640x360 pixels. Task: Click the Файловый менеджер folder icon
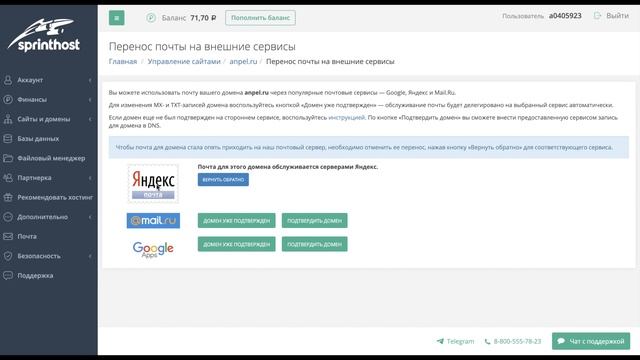tap(8, 158)
